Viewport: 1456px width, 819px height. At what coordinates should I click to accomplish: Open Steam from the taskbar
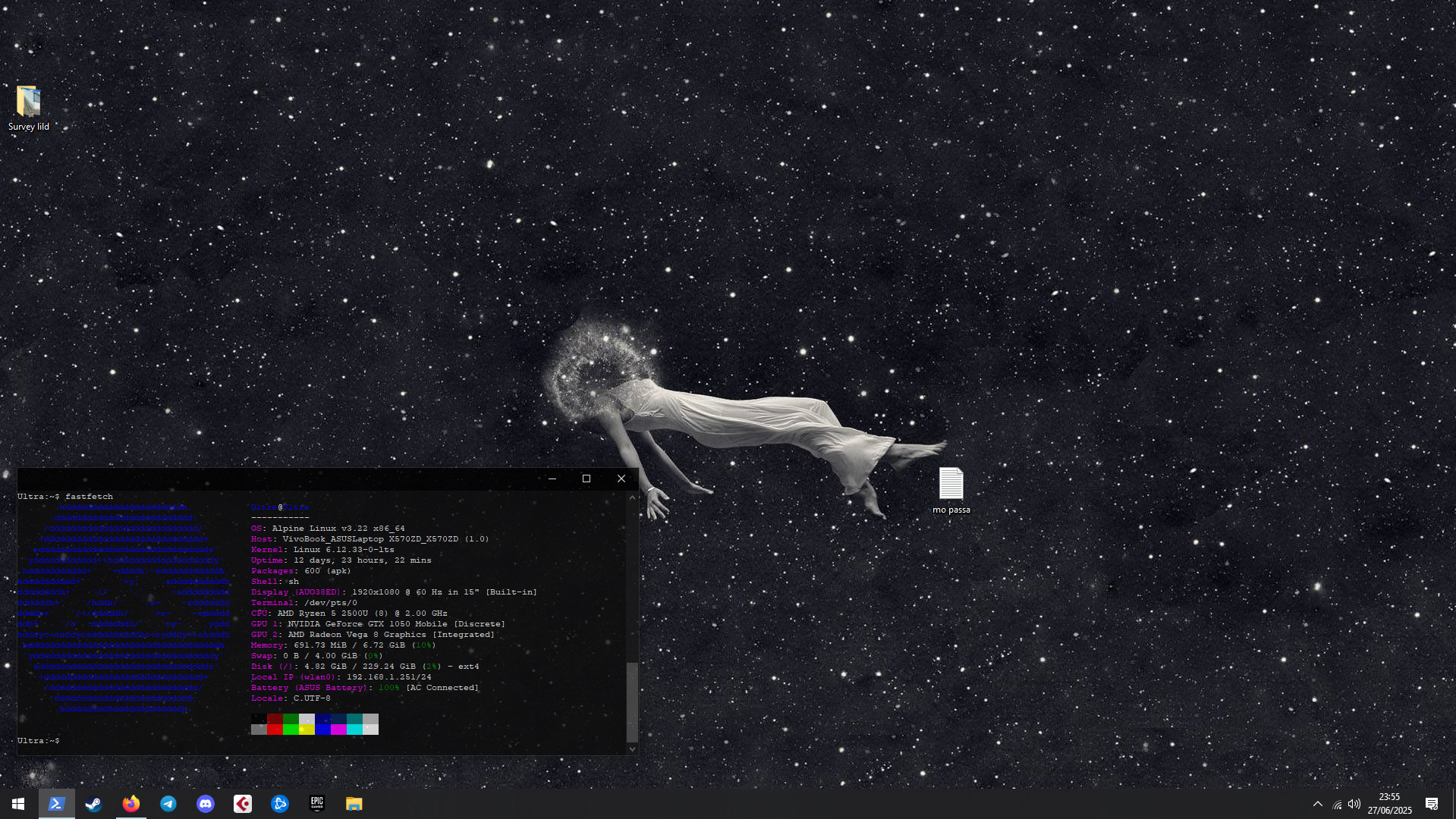(93, 804)
